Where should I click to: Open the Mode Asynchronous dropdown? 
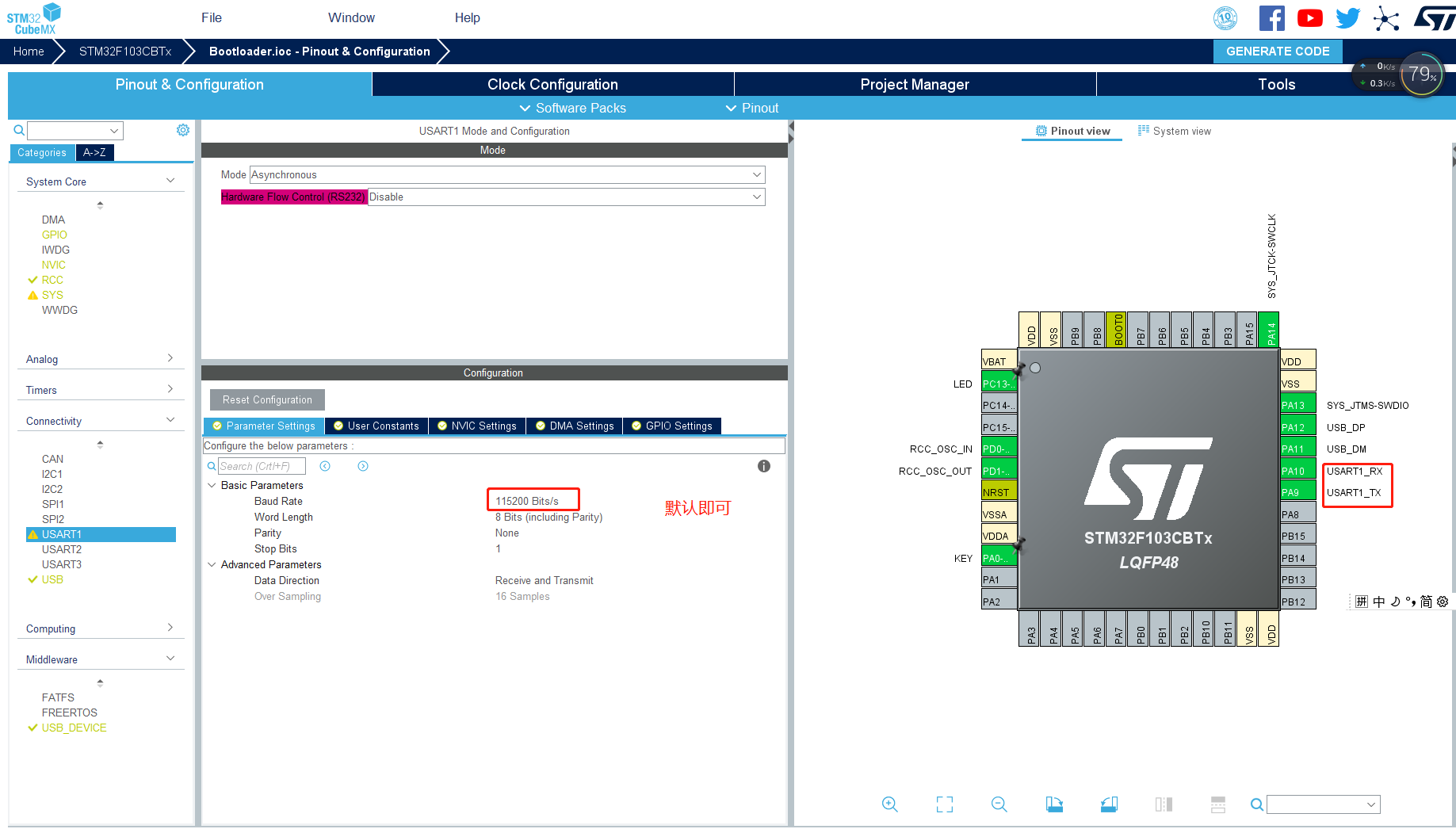507,174
